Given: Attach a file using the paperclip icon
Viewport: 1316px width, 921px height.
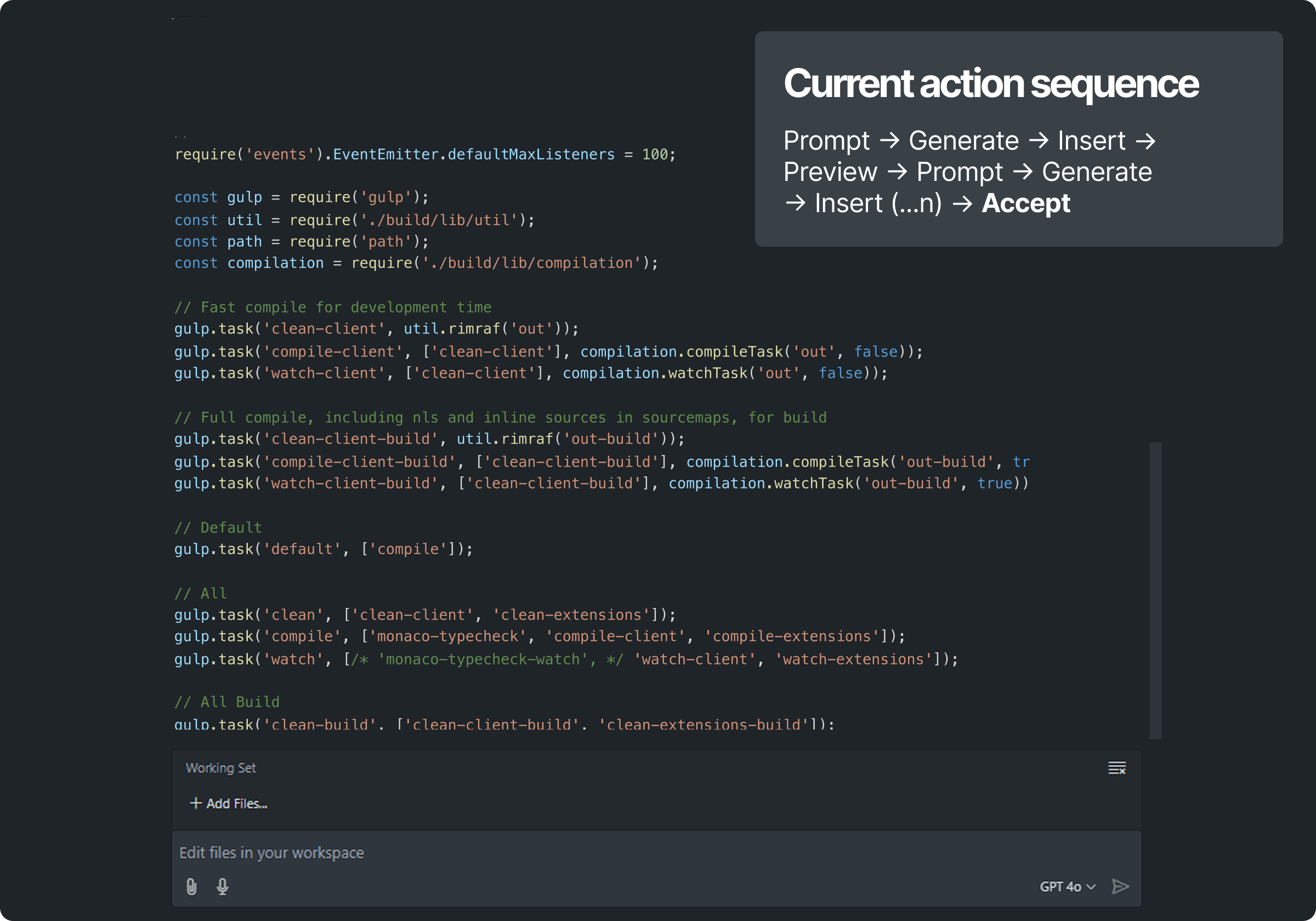Looking at the screenshot, I should point(191,886).
